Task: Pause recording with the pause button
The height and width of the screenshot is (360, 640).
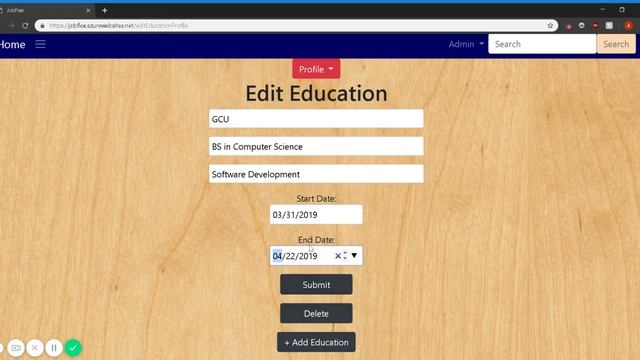Action: coord(54,348)
